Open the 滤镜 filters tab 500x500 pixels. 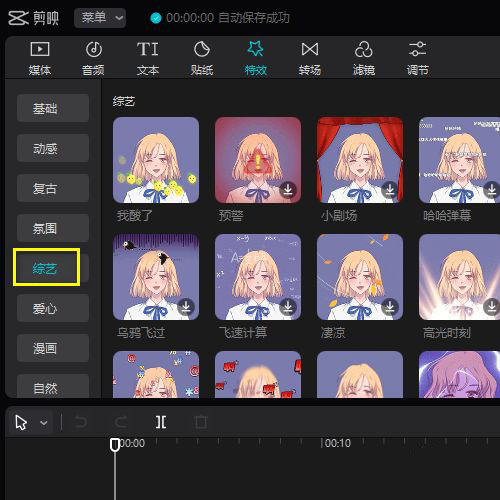(x=364, y=58)
